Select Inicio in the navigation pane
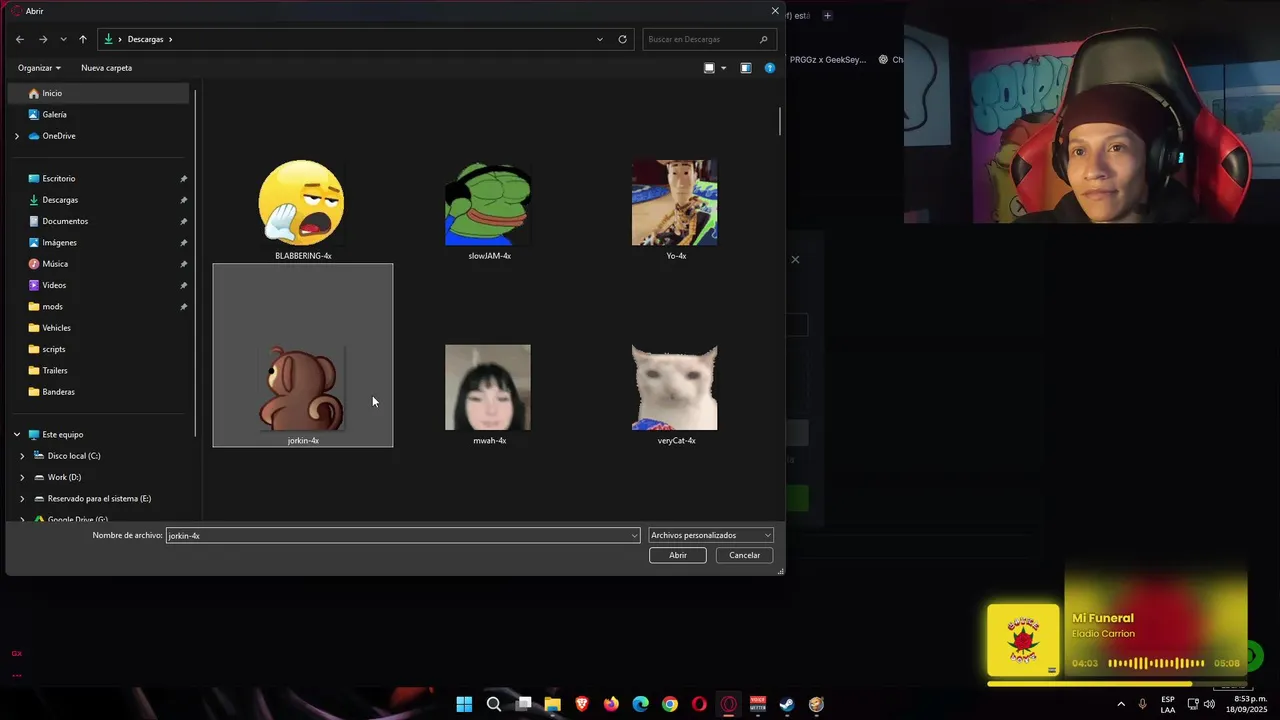The width and height of the screenshot is (1280, 720). point(98,93)
